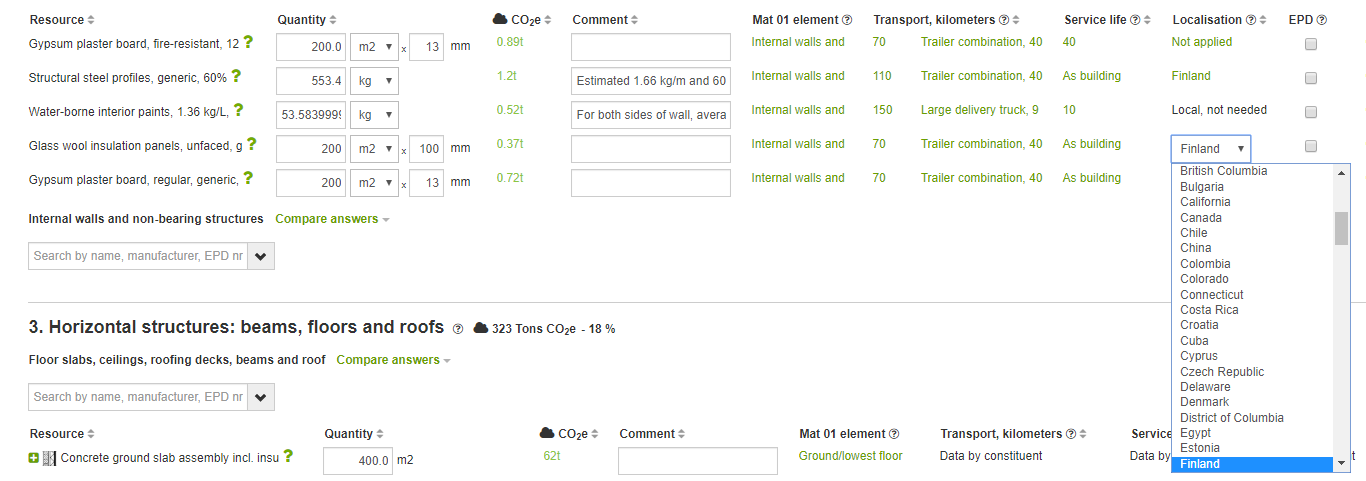Click the EPD column help icon
Viewport: 1366px width, 481px height.
(1322, 20)
